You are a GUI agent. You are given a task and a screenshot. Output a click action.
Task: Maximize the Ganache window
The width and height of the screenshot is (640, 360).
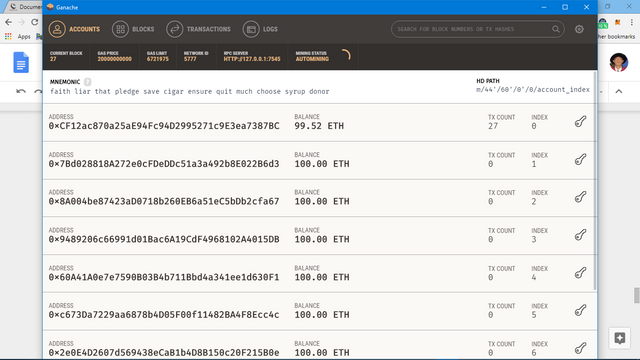click(565, 7)
